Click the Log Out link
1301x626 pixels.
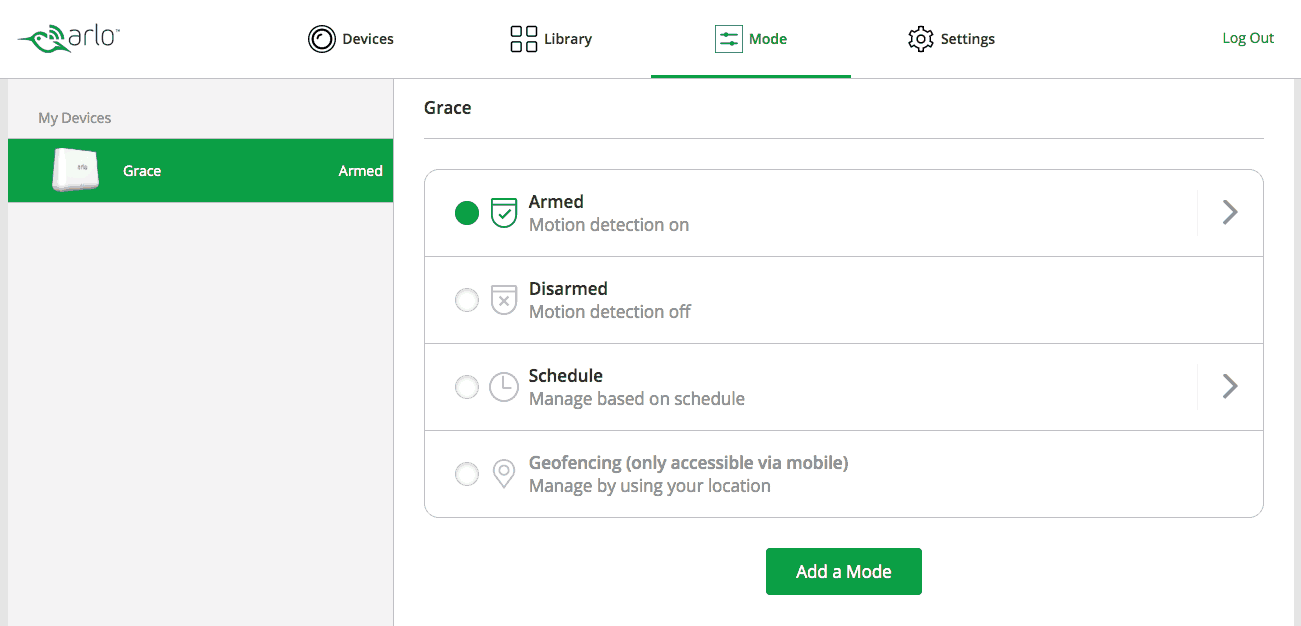pyautogui.click(x=1248, y=38)
